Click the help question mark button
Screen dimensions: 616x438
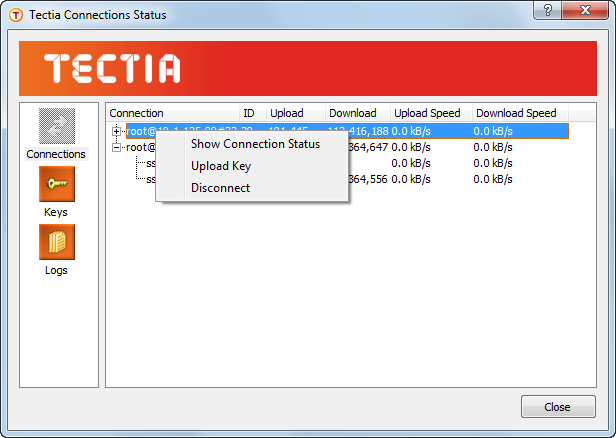(x=547, y=10)
